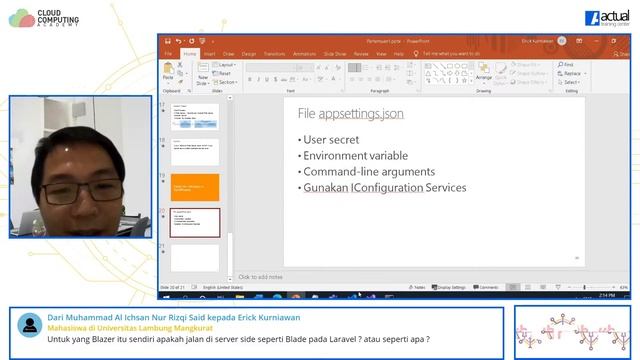Click the Save icon in quick access toolbar

pyautogui.click(x=168, y=41)
